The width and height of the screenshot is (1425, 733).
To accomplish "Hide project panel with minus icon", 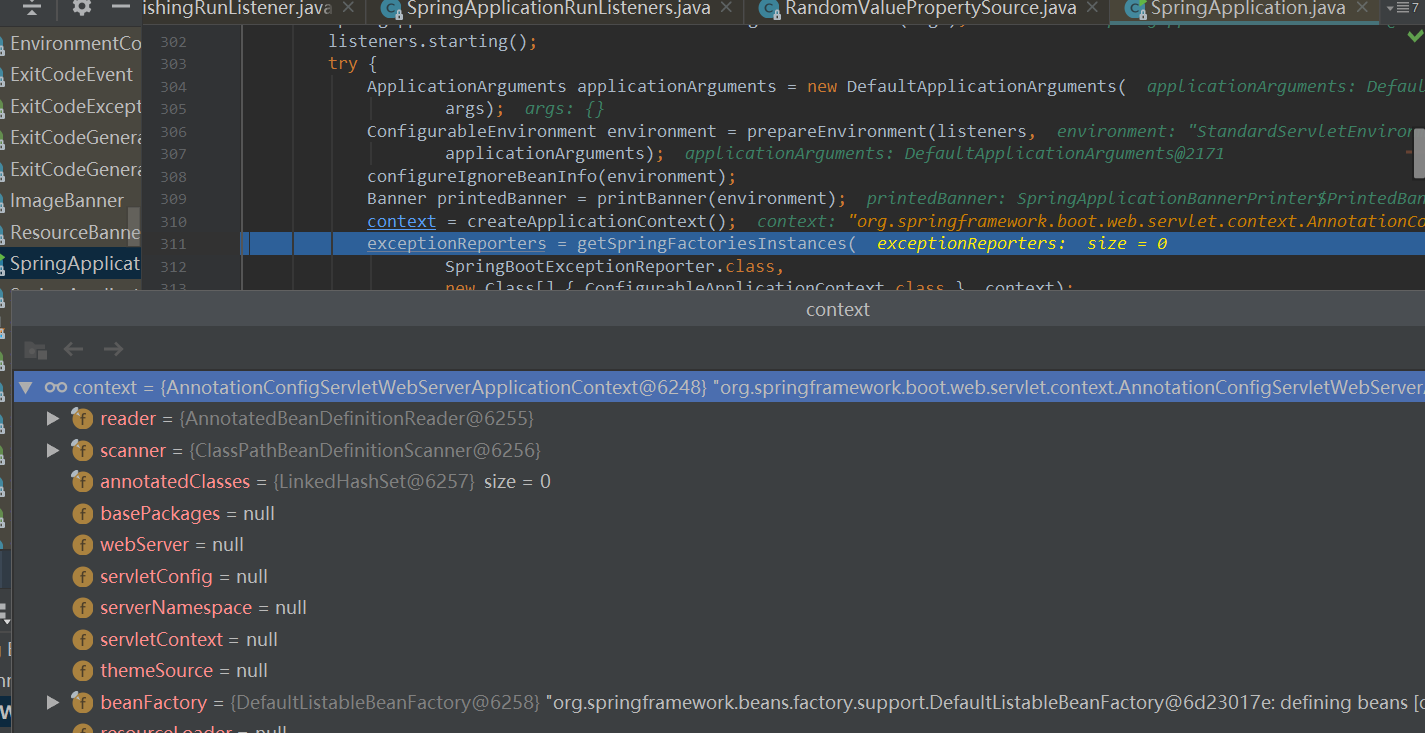I will coord(121,8).
